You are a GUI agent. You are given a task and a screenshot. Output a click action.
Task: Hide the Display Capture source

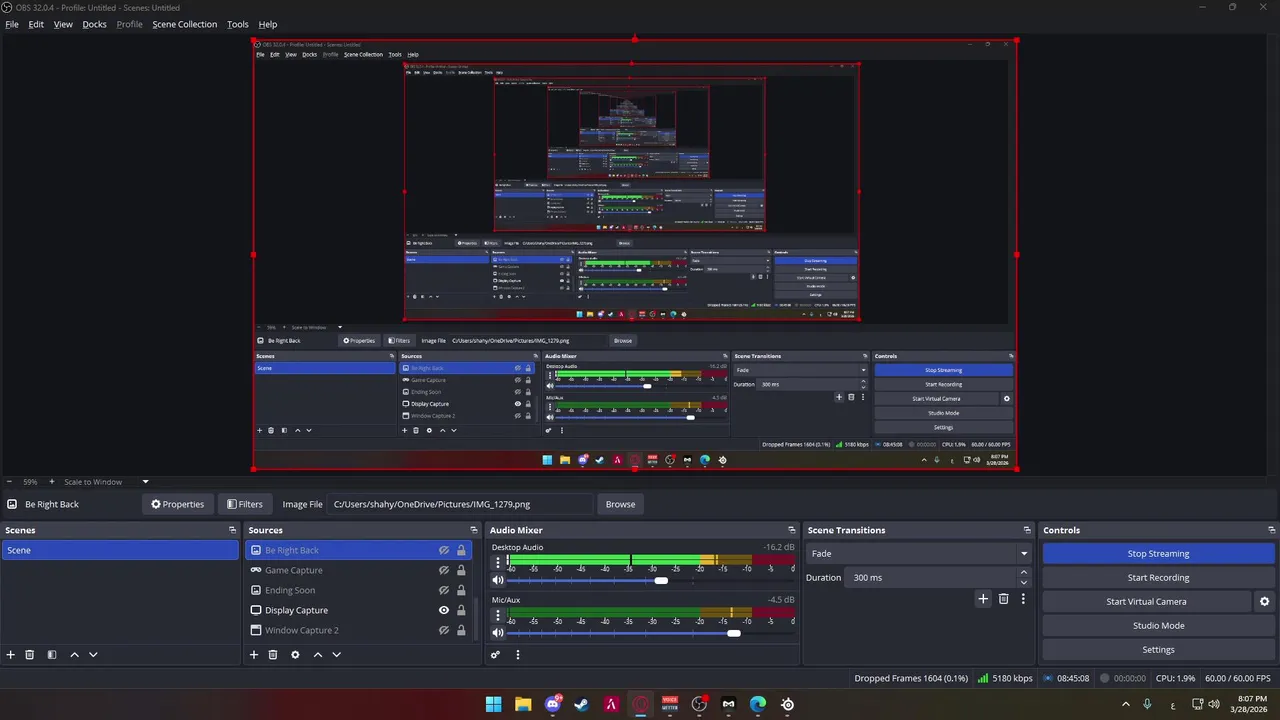click(444, 610)
